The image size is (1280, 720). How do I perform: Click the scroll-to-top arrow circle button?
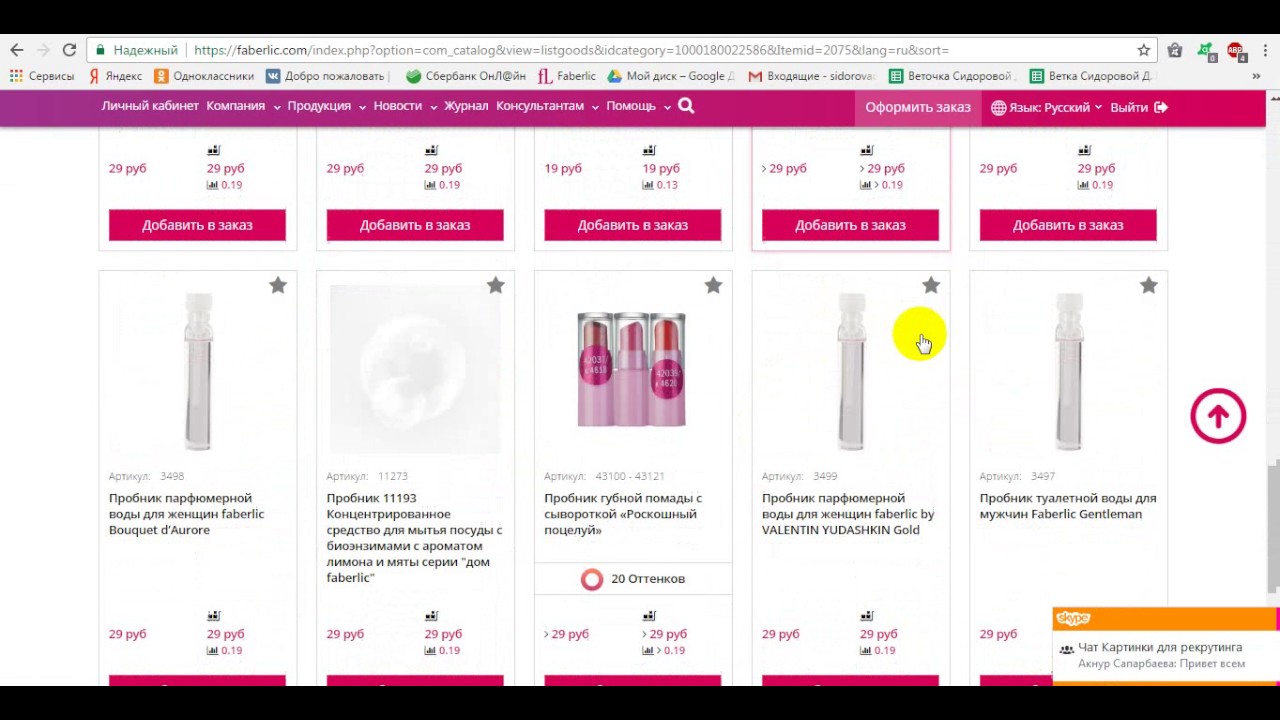1218,416
